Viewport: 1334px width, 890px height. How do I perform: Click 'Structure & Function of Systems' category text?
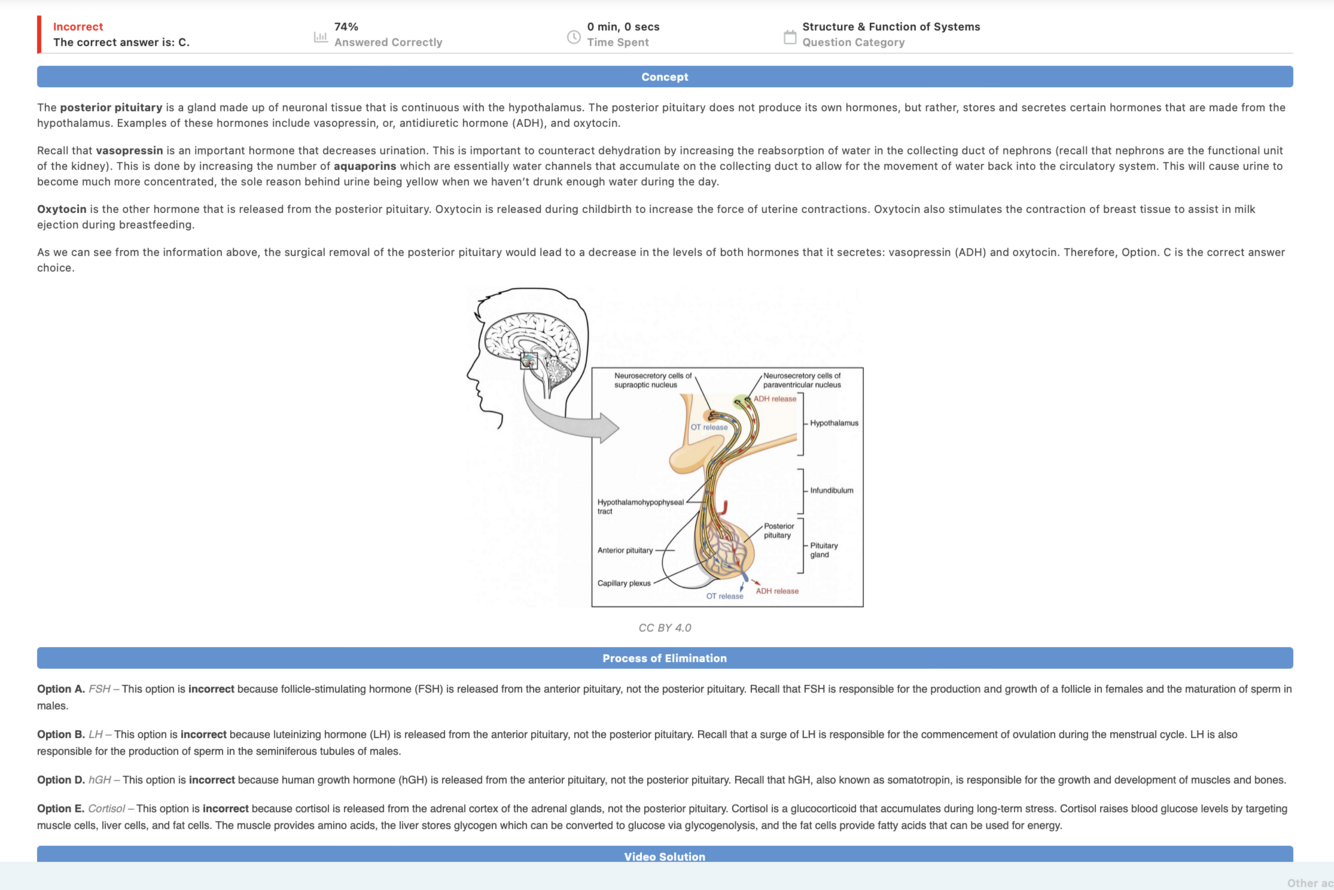(891, 27)
